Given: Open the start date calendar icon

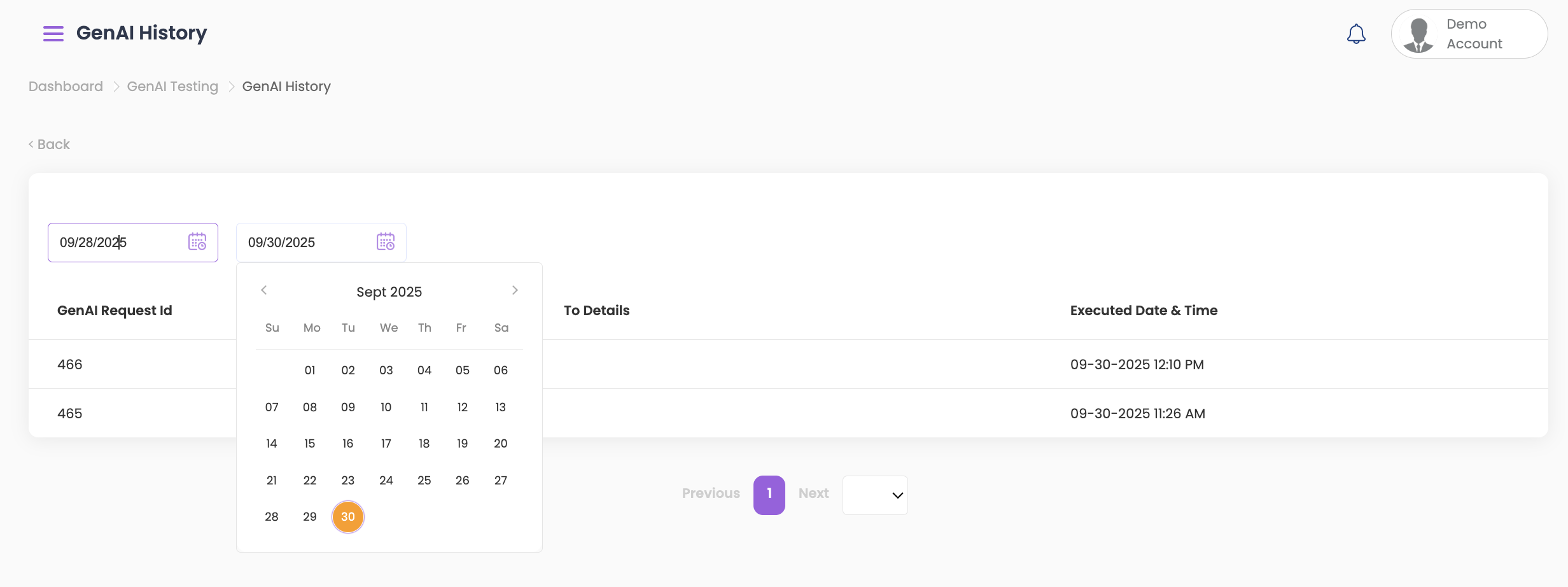Looking at the screenshot, I should point(197,242).
